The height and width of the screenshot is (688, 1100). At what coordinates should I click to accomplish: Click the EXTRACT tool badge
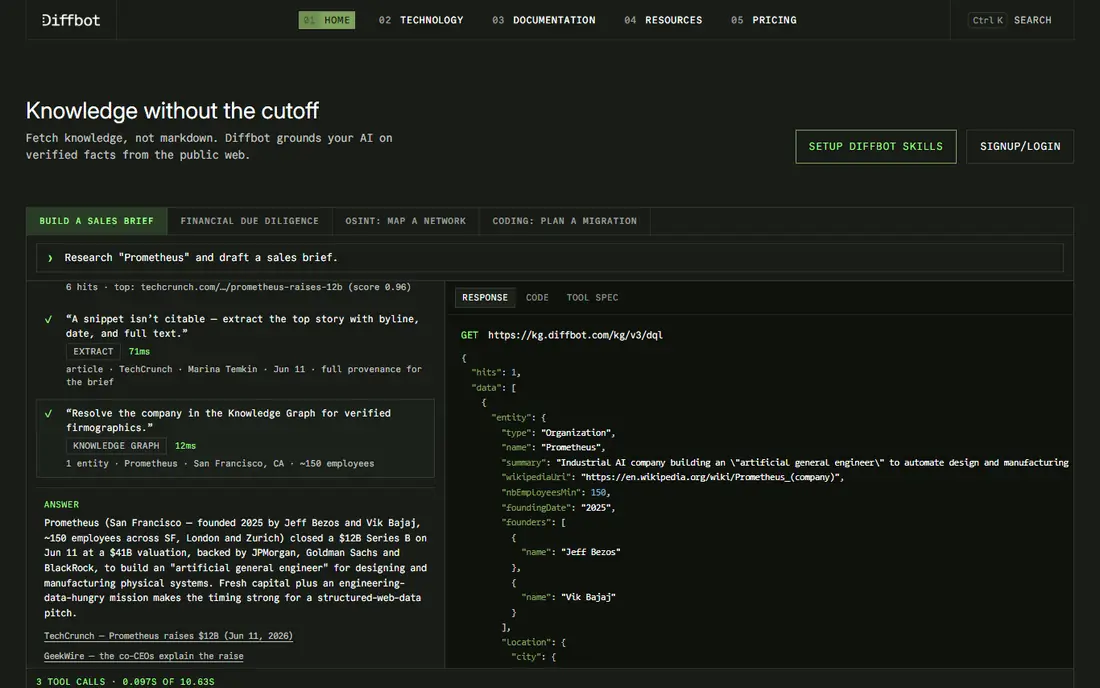(93, 351)
